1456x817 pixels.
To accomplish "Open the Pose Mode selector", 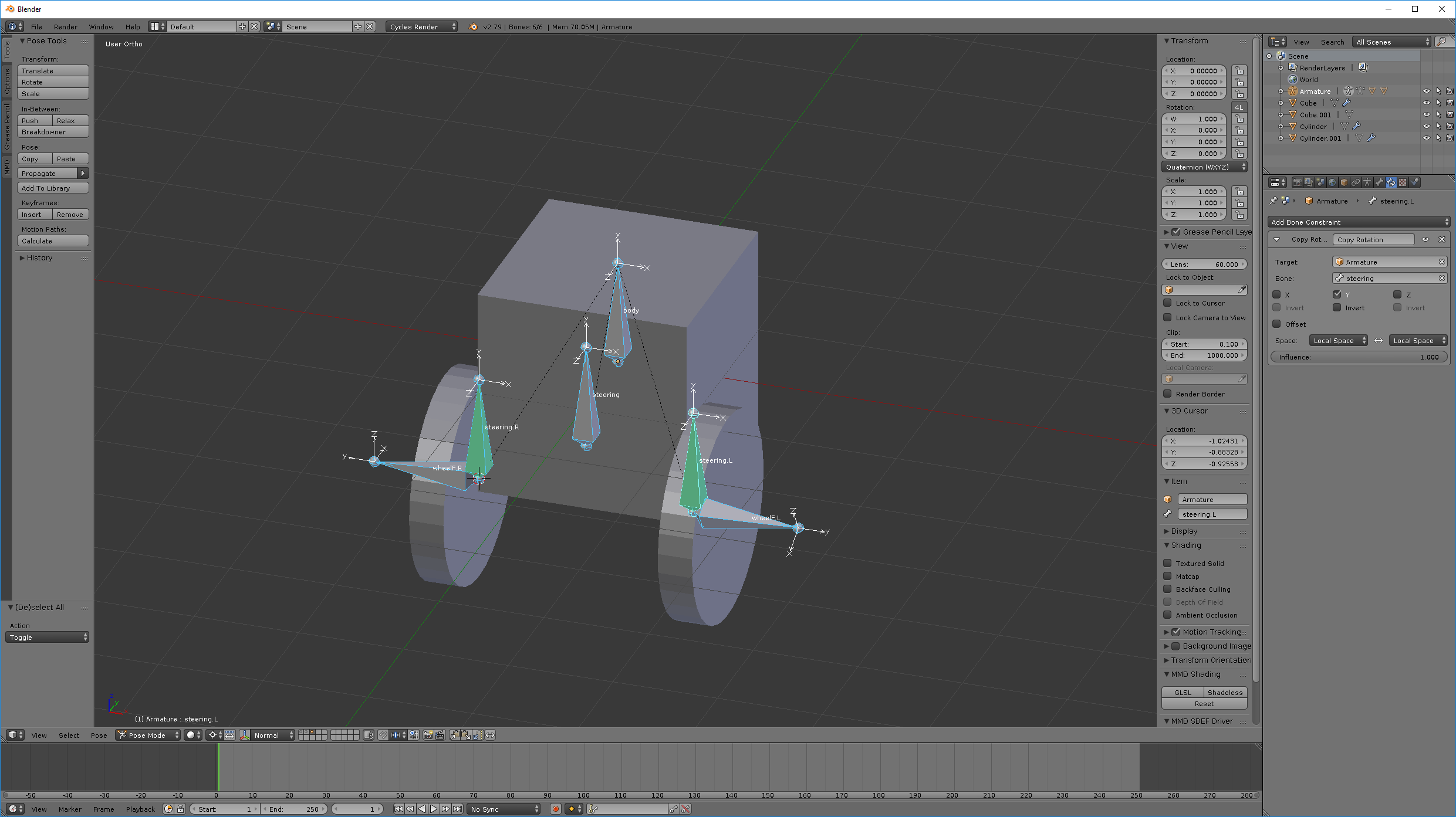I will tap(147, 735).
